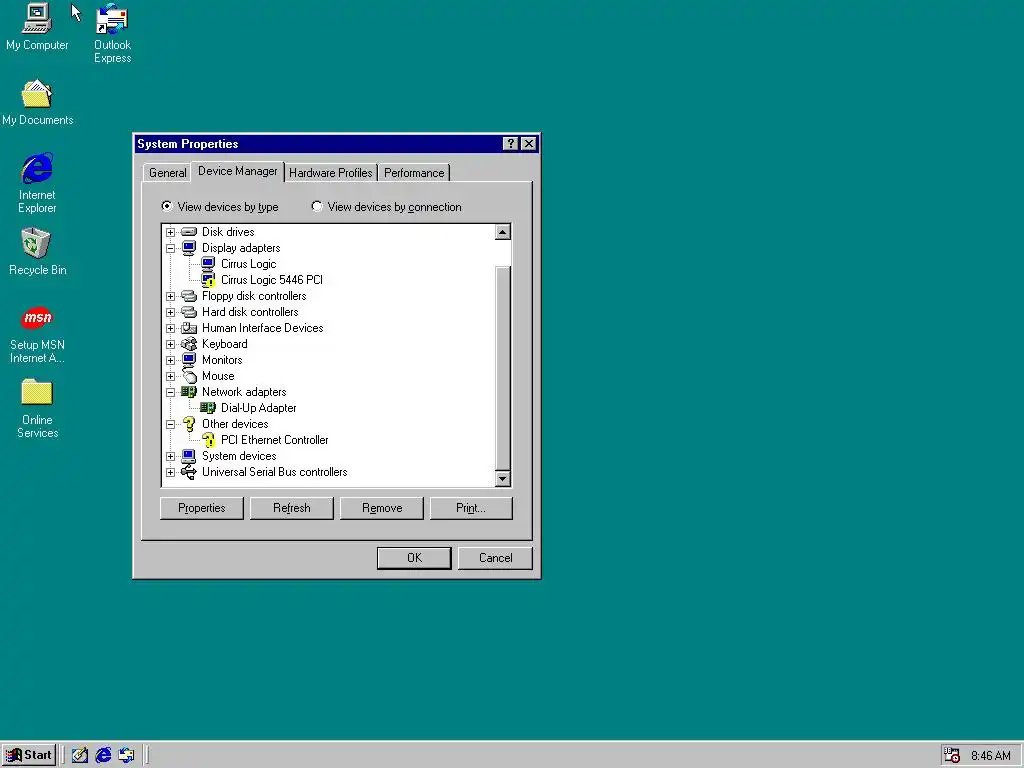
Task: Click the Display adapters monitor icon
Action: [x=189, y=248]
